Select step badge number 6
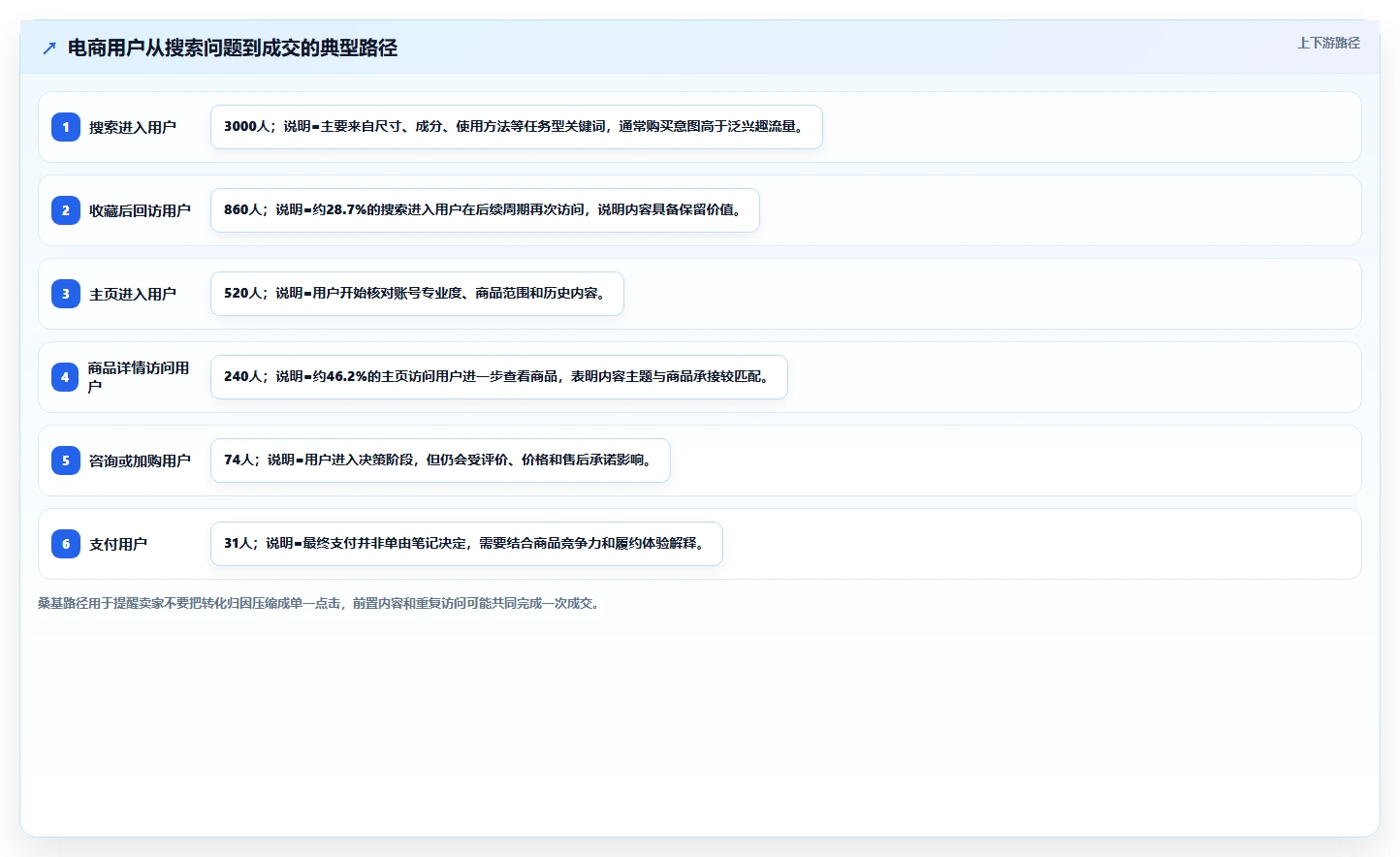1400x857 pixels. click(x=66, y=544)
